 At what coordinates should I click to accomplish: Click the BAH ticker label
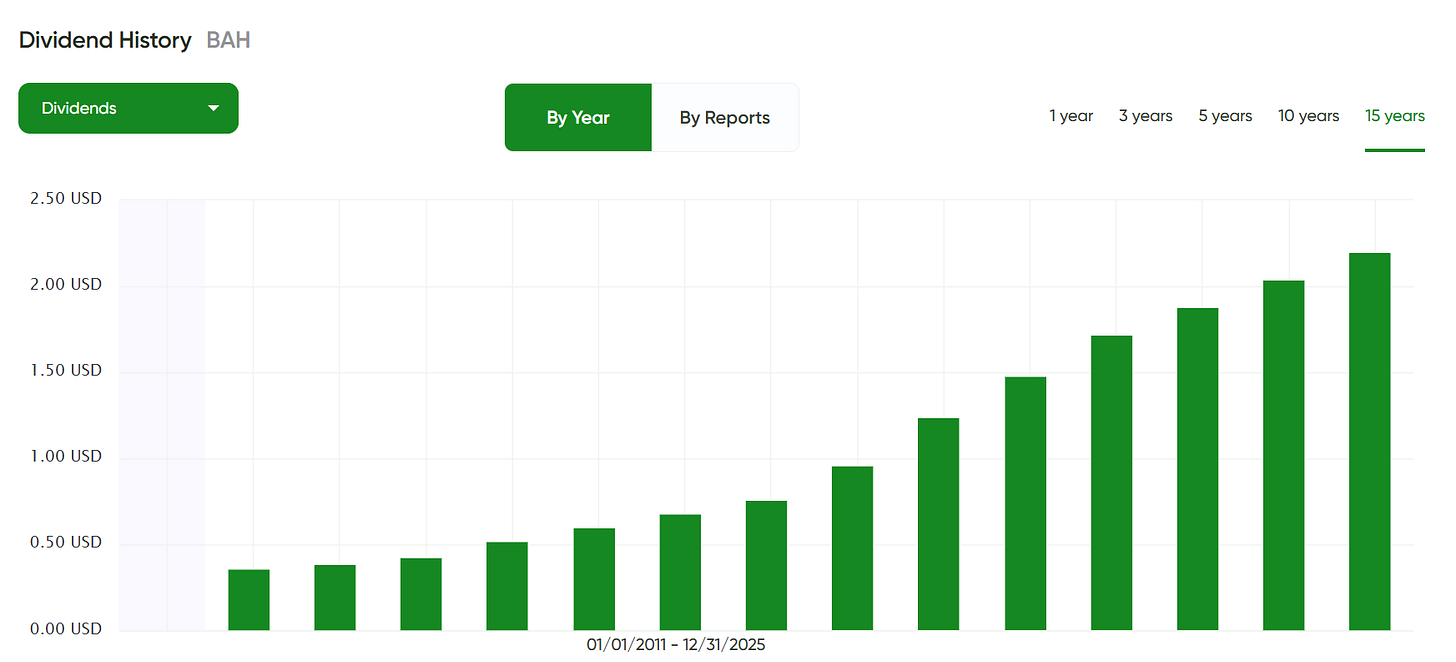click(228, 40)
